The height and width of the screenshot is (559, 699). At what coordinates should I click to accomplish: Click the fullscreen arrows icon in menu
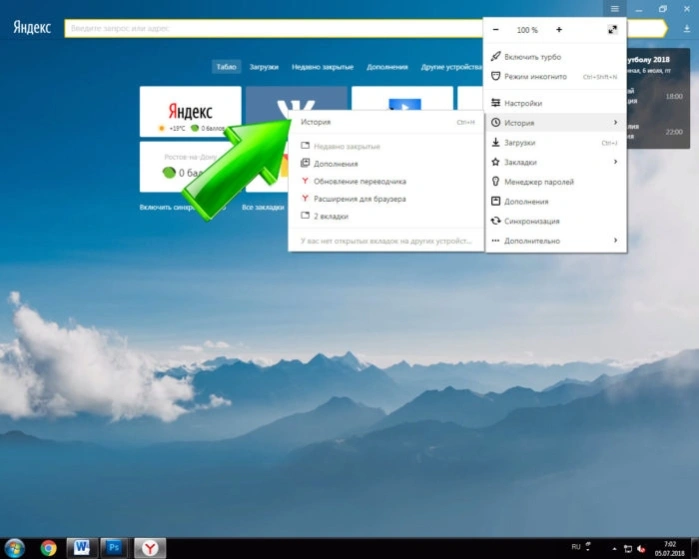coord(613,30)
